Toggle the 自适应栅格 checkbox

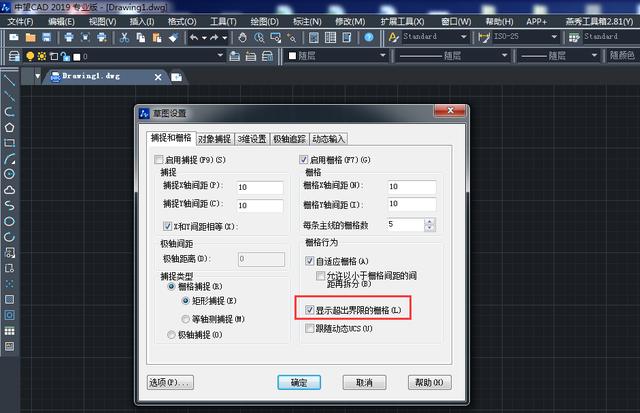(x=309, y=261)
